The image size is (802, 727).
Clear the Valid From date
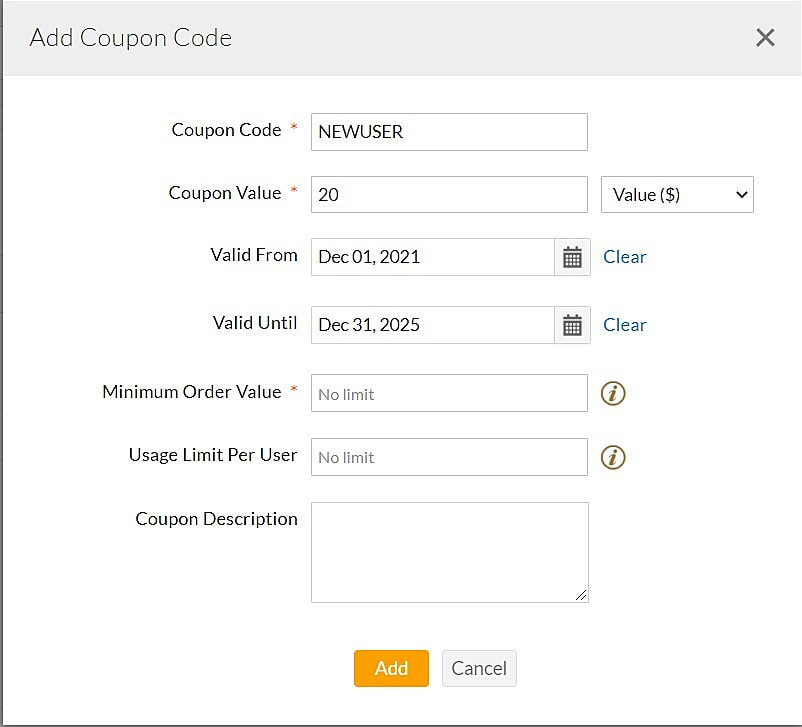click(x=624, y=257)
